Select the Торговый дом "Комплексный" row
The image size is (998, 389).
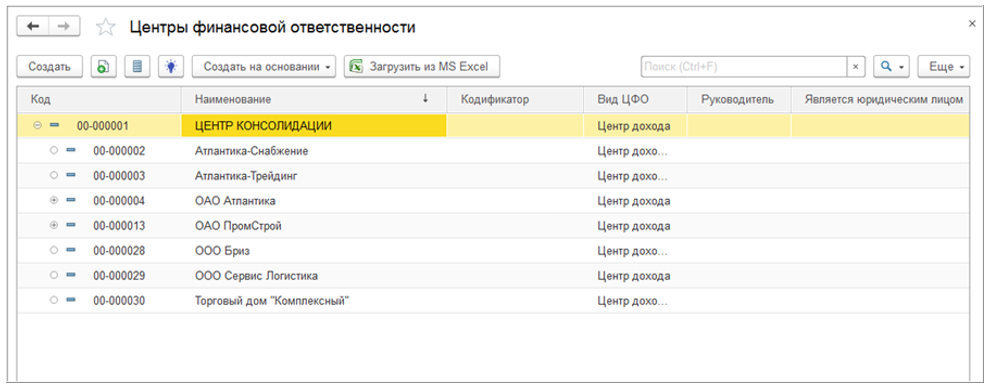(493, 301)
